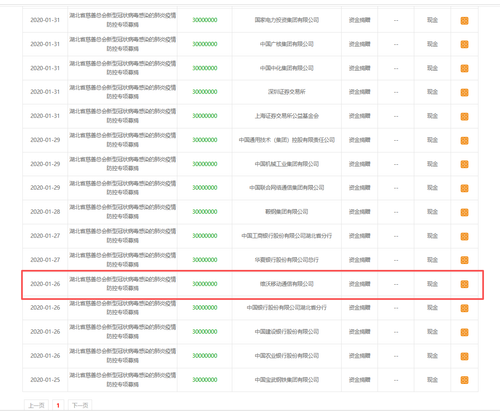The image size is (500, 411).
Task: Select project name in the 国家电力投资集团有限公司 row
Action: [x=122, y=20]
